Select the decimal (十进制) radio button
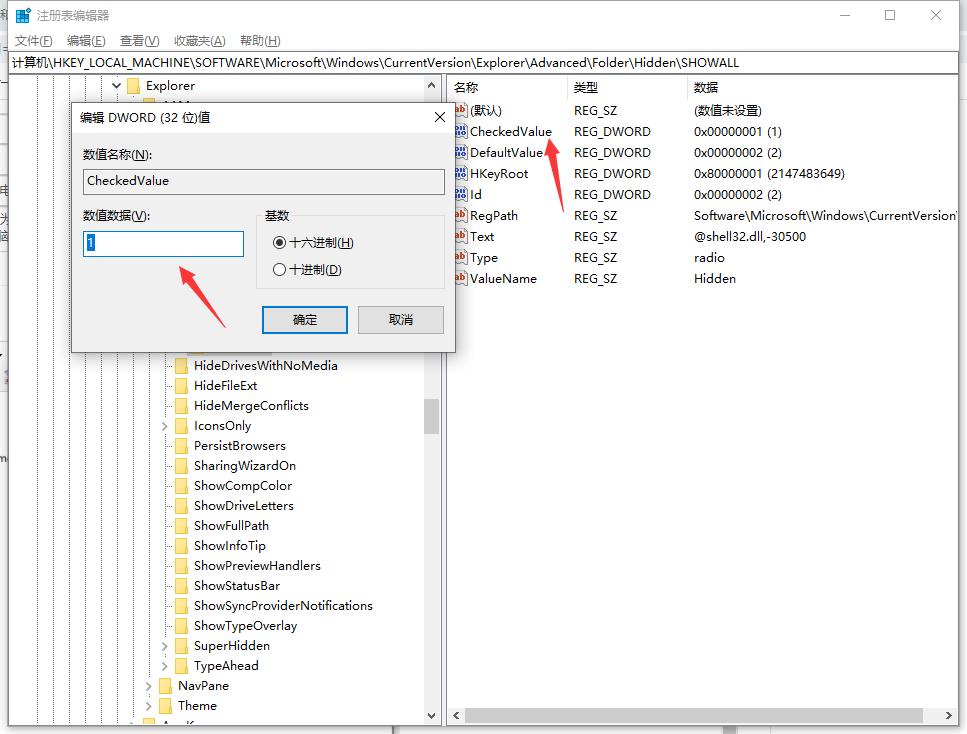This screenshot has height=734, width=967. 279,270
